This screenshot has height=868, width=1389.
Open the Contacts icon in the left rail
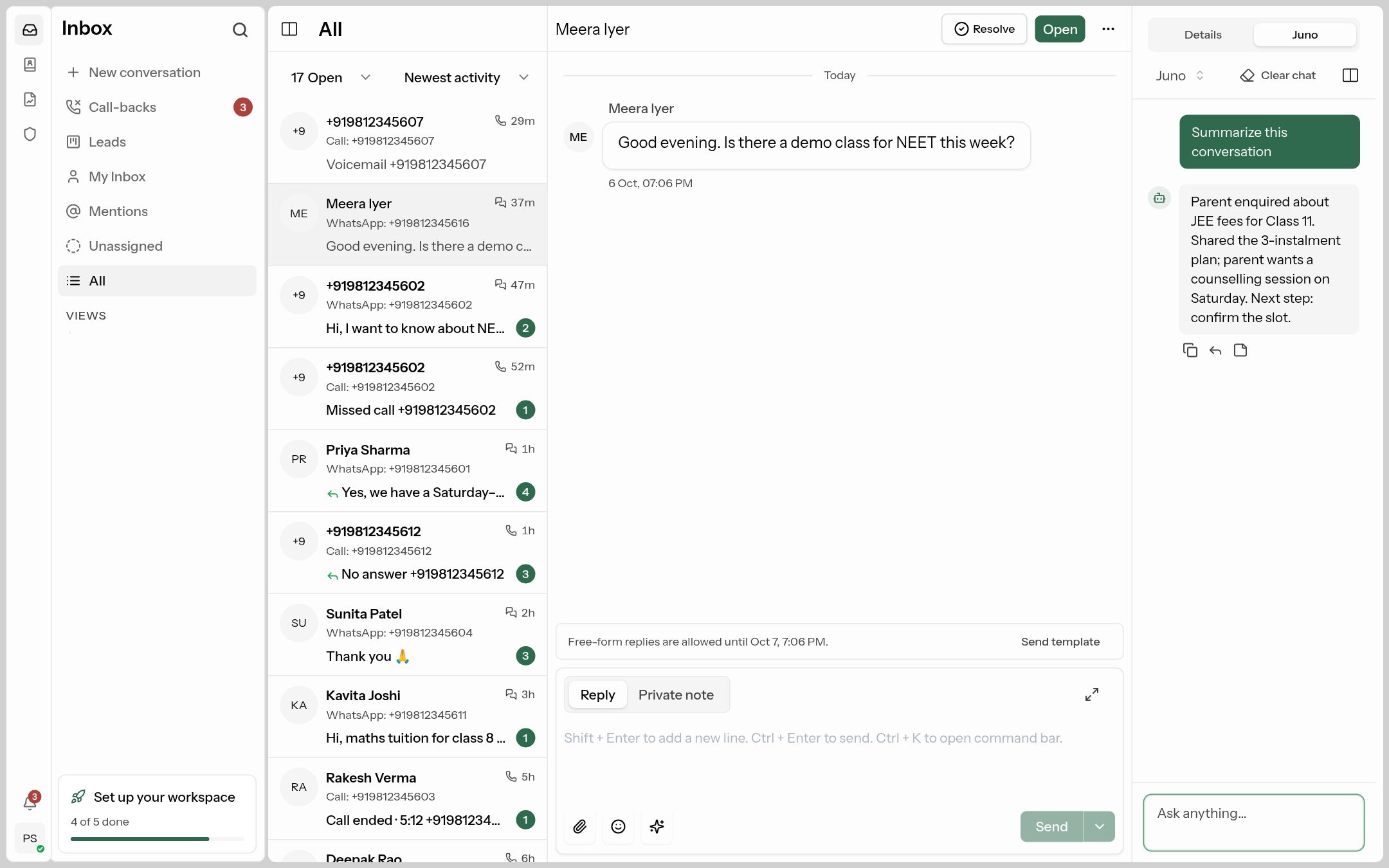click(x=30, y=64)
